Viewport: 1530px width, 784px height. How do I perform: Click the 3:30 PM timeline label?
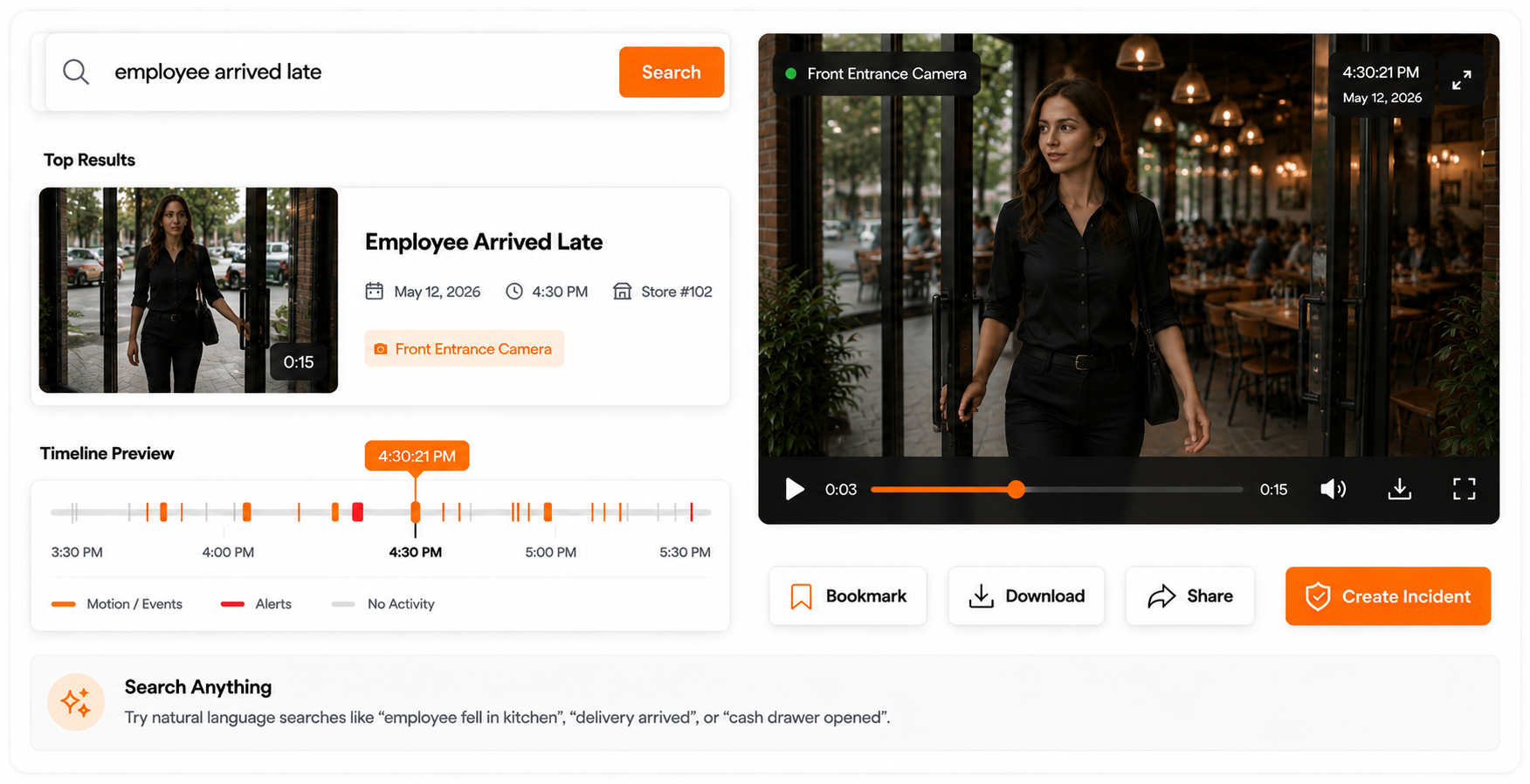77,552
